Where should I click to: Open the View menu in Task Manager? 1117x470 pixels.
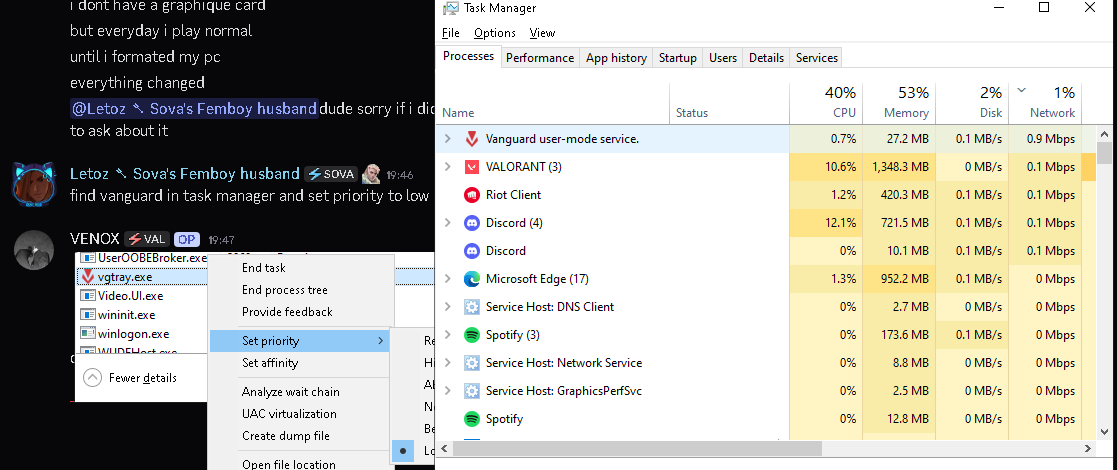tap(542, 33)
